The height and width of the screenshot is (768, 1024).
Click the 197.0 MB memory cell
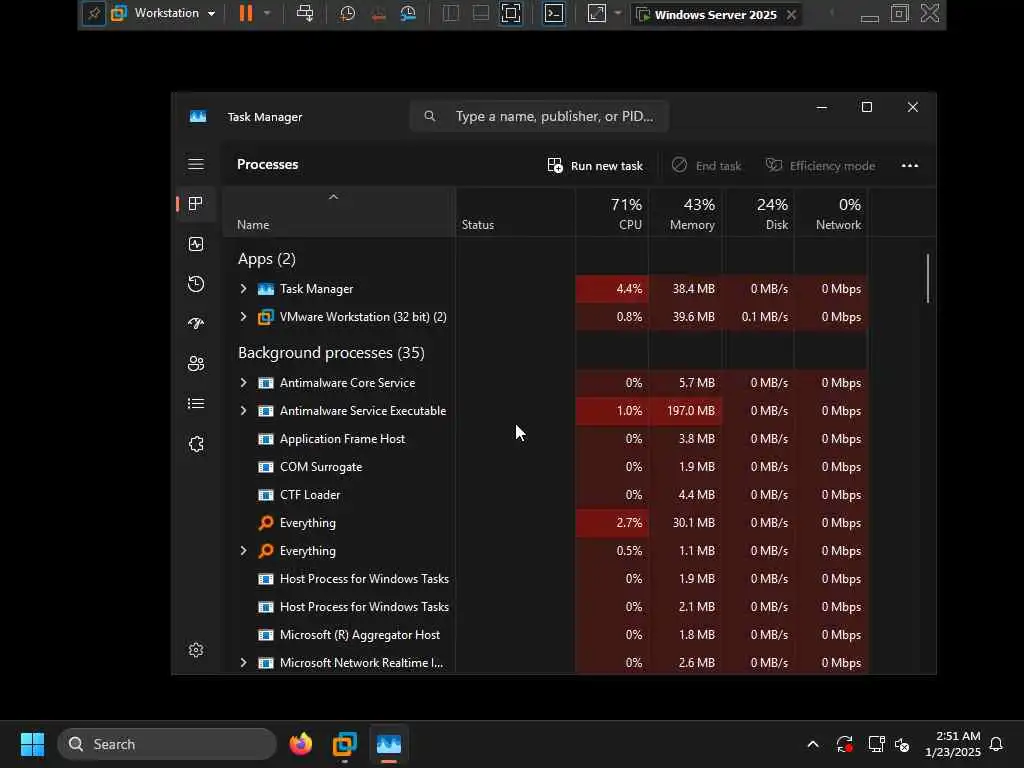pyautogui.click(x=685, y=411)
